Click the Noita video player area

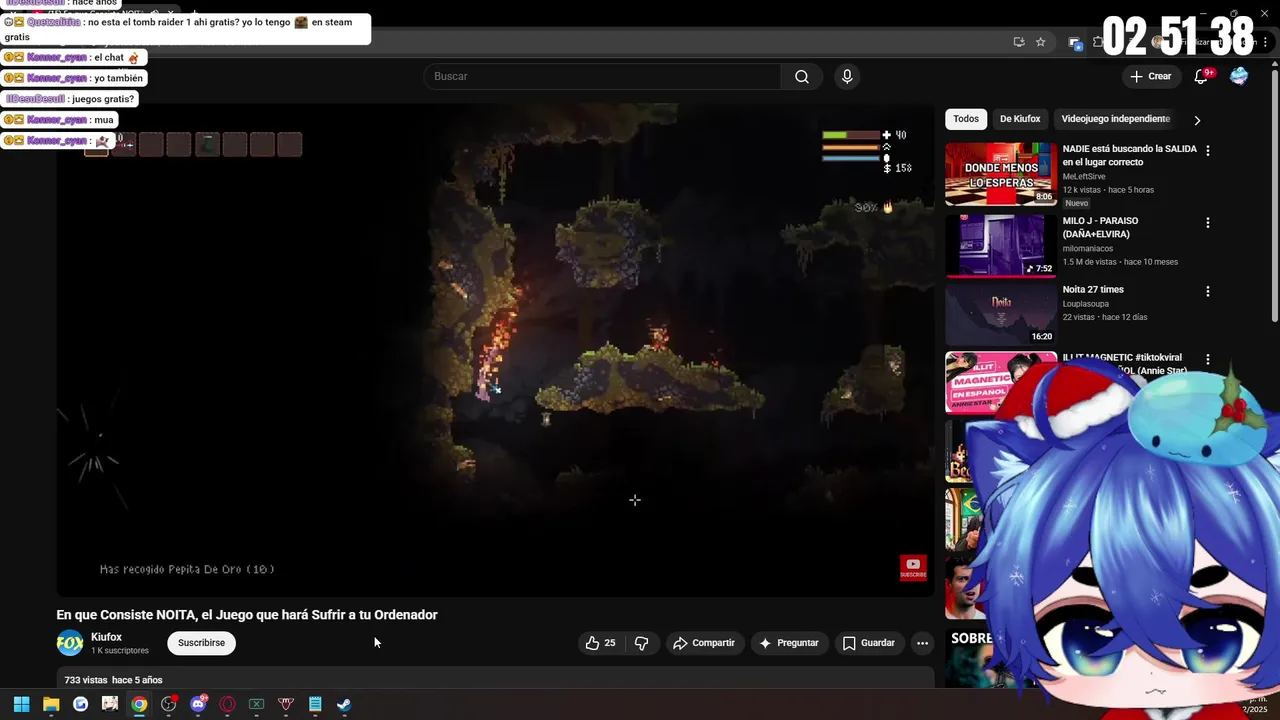point(495,350)
